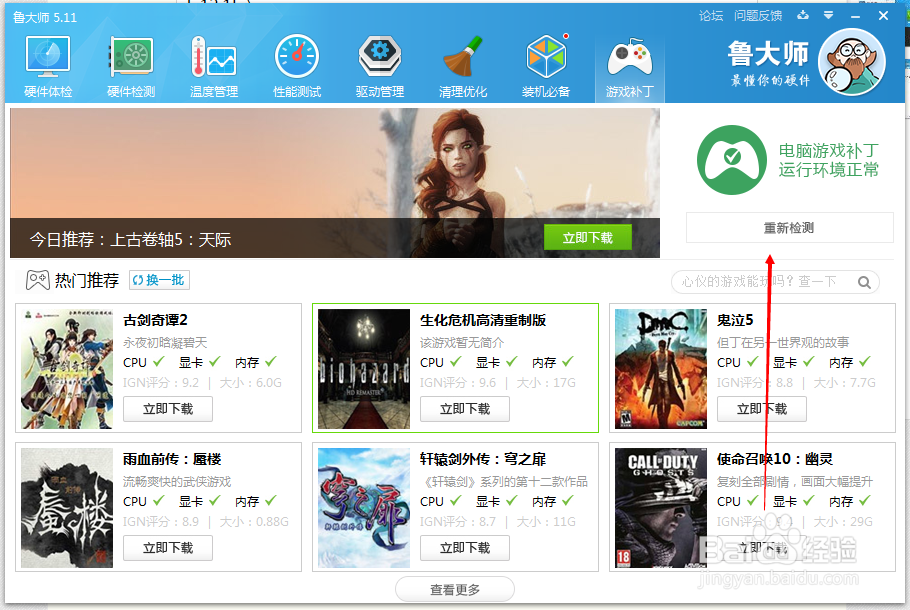Open the 温度管理 temperature management icon
Viewport: 910px width, 610px height.
pyautogui.click(x=214, y=66)
